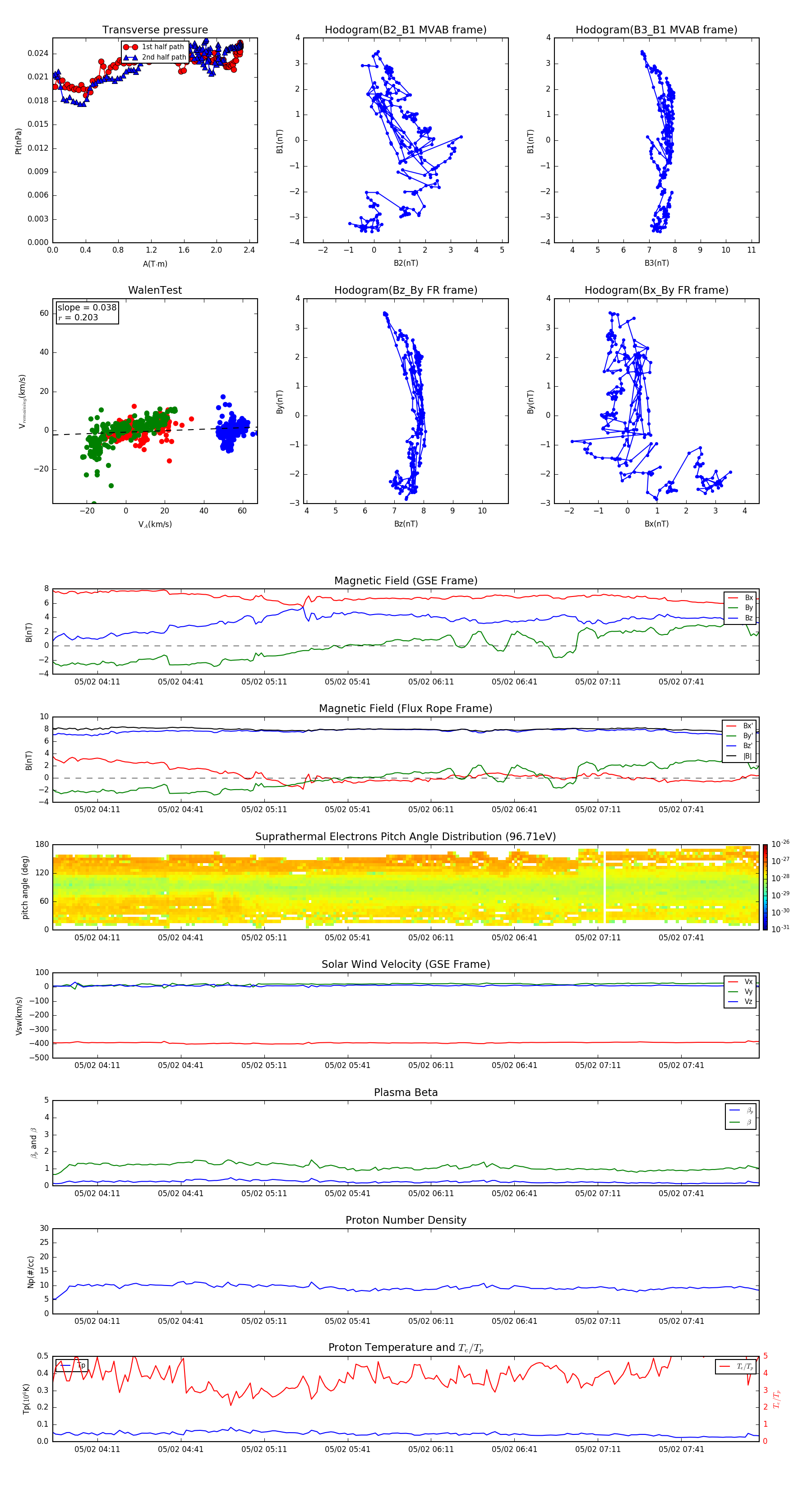
Task: Click the 'Proton Temperature and Te/Tp' title
Action: [x=406, y=1347]
